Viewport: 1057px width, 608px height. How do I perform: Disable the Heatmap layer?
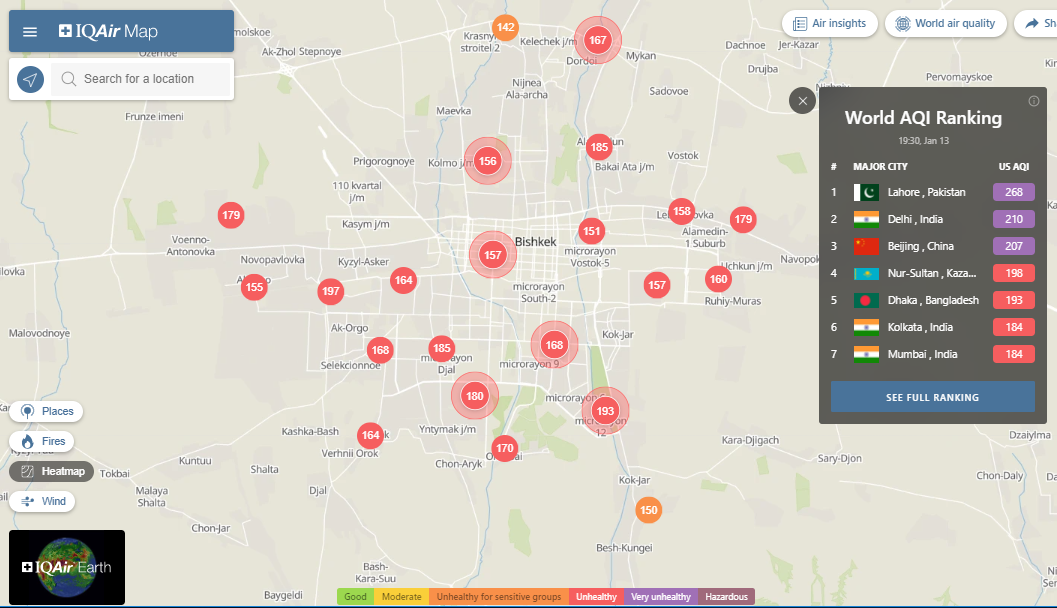[x=52, y=471]
